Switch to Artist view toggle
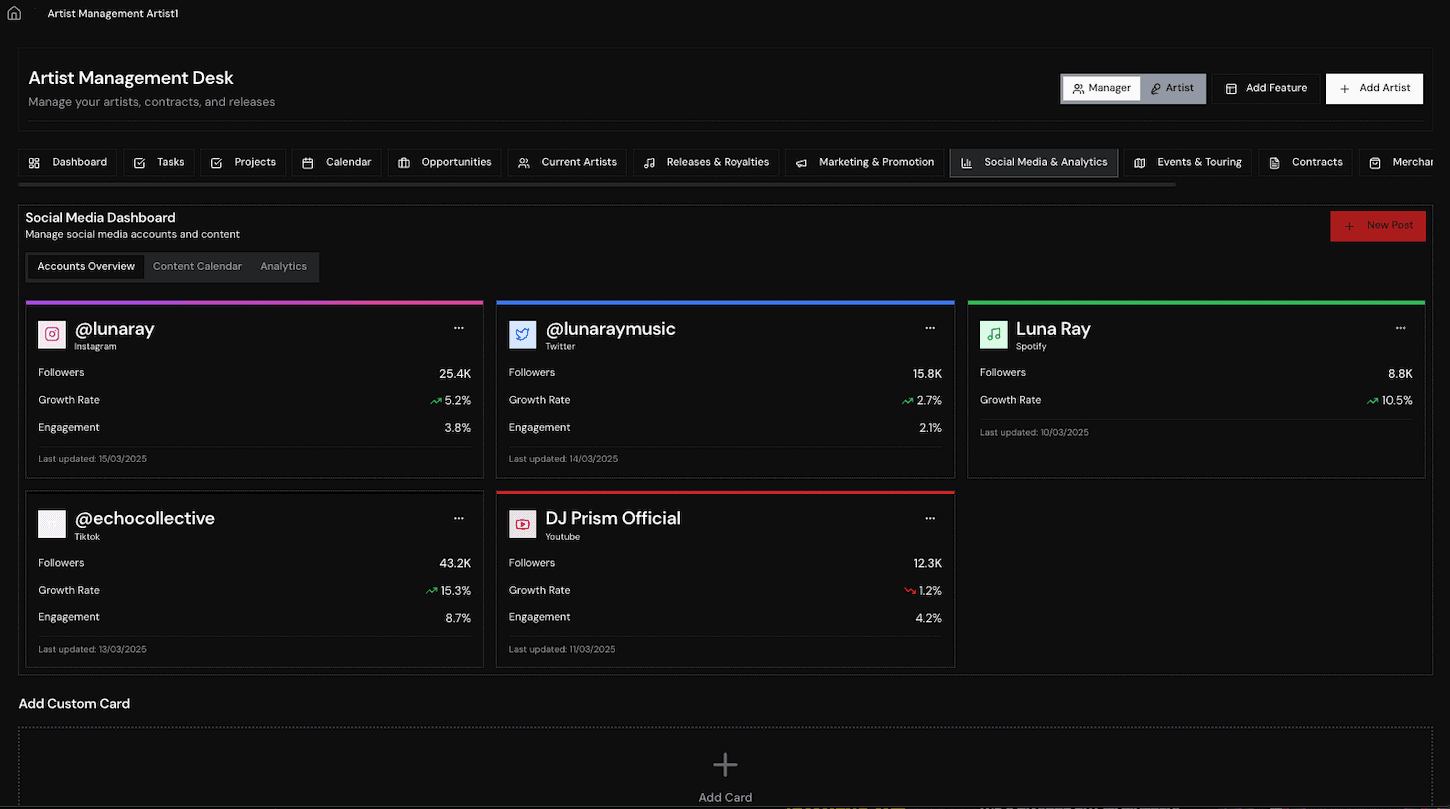The width and height of the screenshot is (1450, 809). tap(1172, 88)
